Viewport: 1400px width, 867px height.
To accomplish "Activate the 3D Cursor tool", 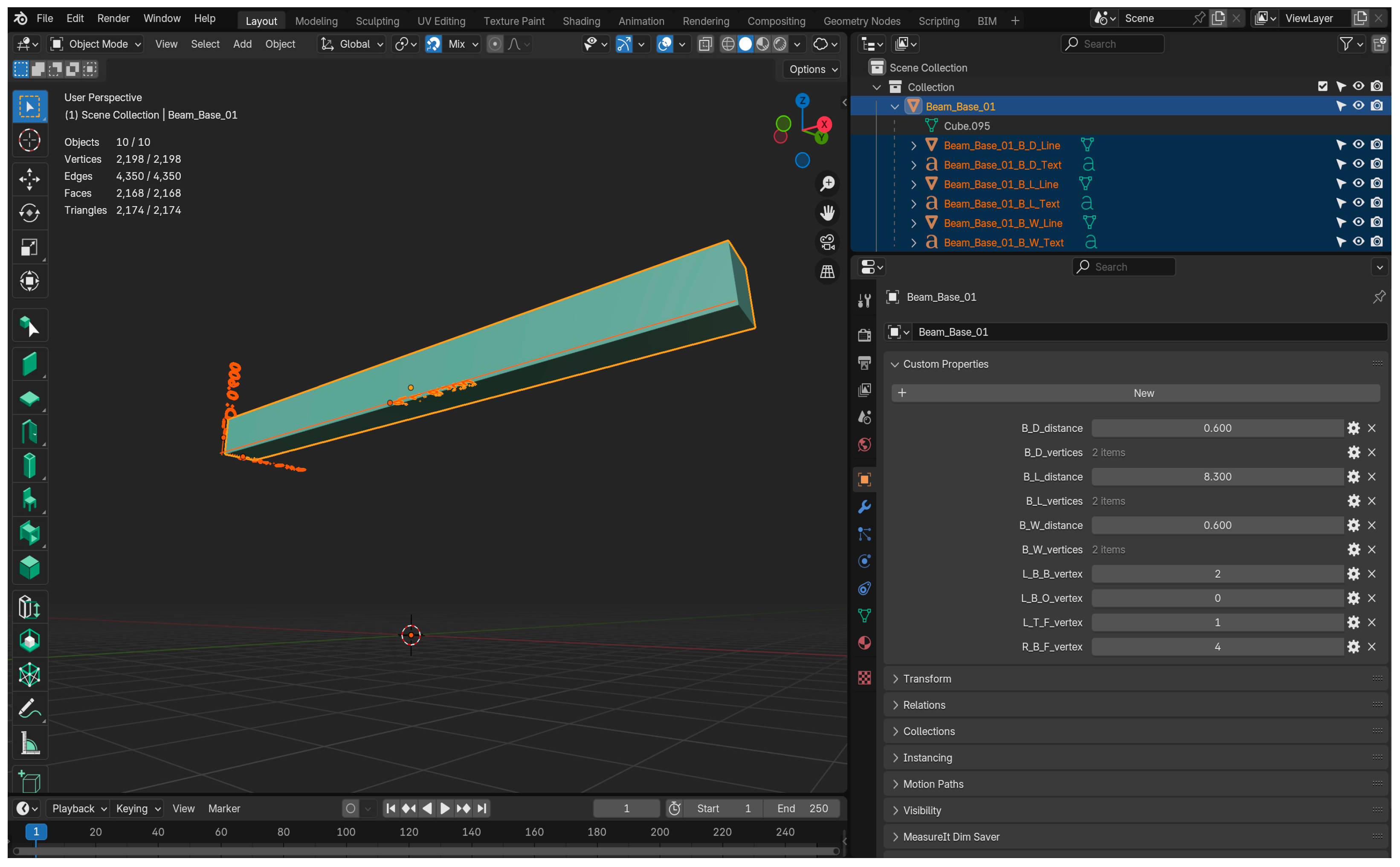I will point(29,140).
